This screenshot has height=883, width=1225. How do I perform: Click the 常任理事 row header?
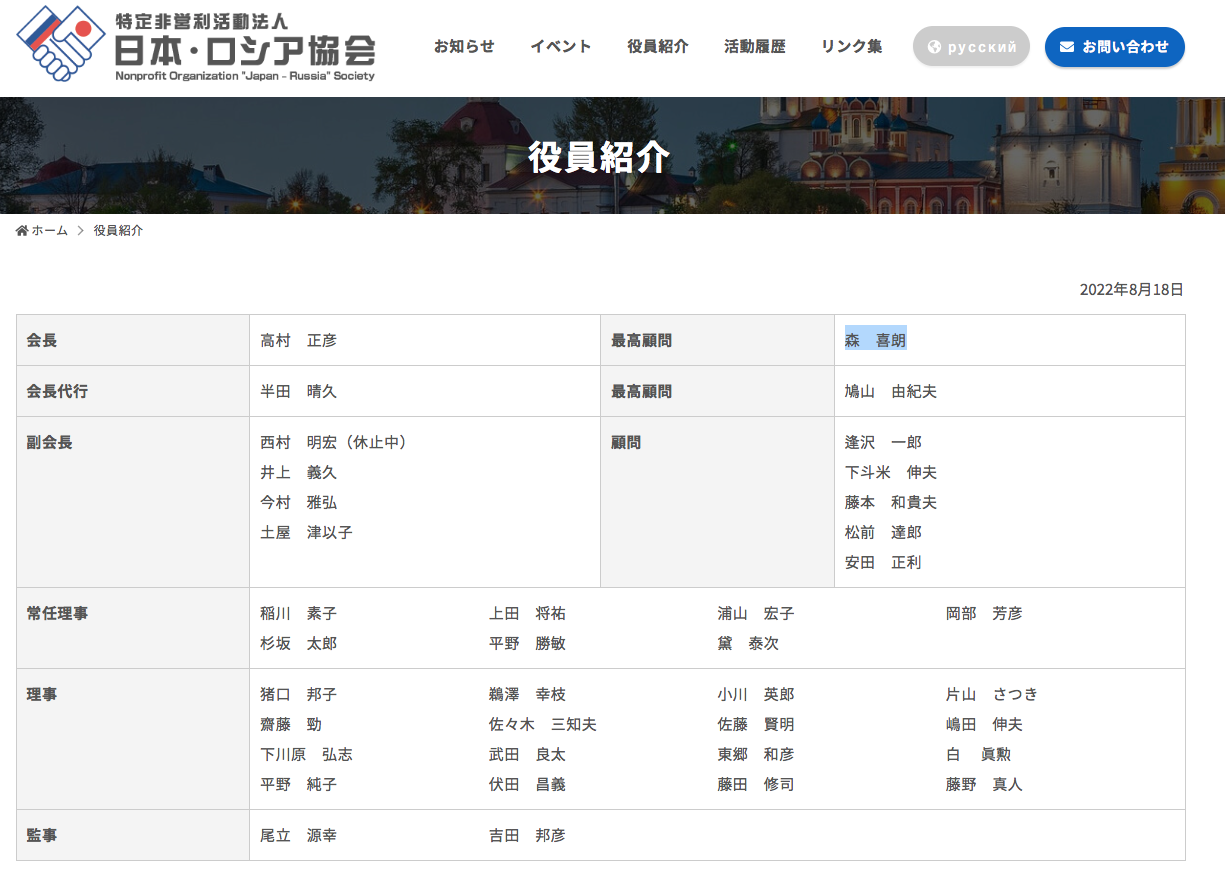coord(133,628)
